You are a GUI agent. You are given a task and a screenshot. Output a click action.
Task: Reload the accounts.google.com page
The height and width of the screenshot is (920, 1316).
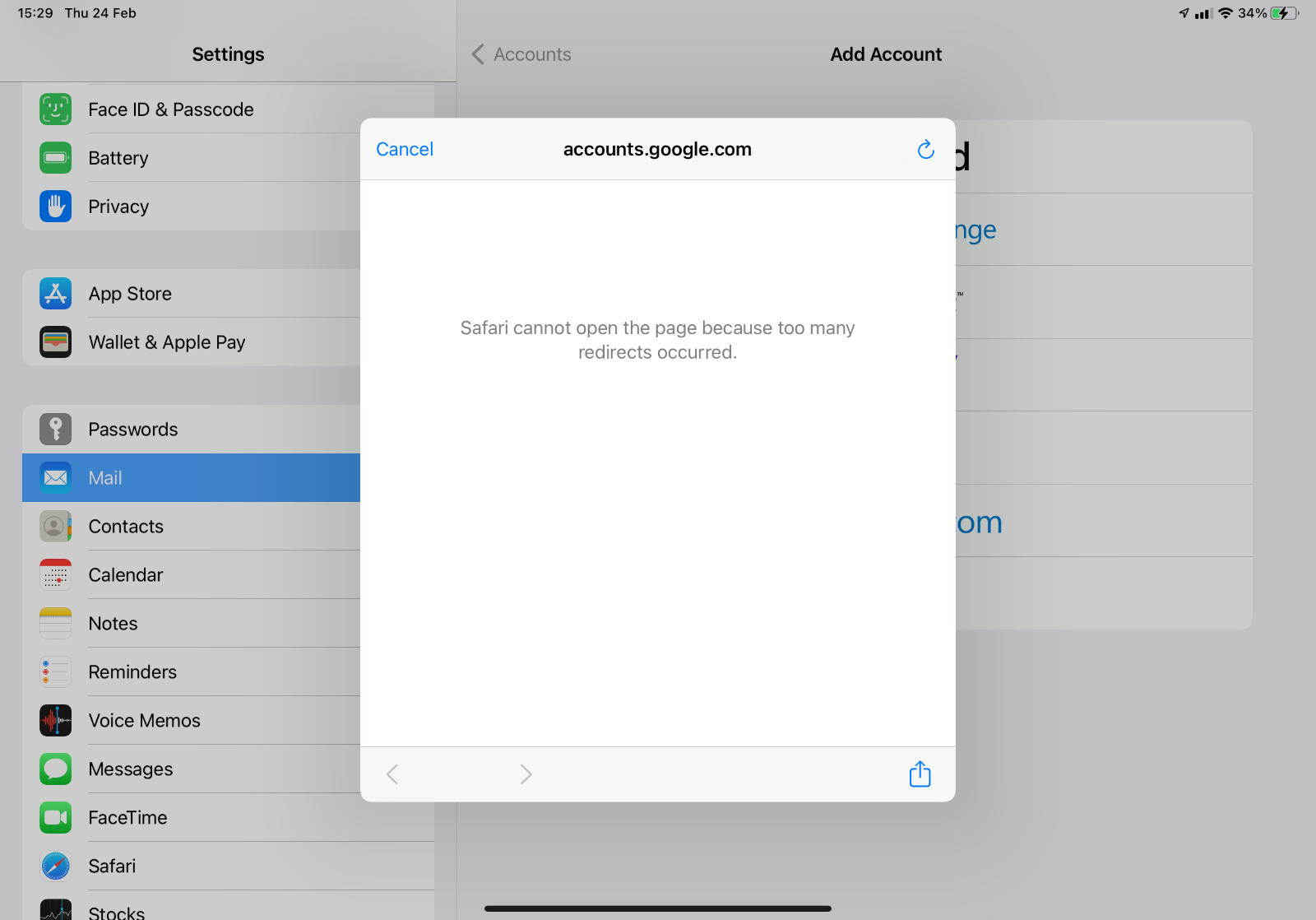tap(925, 149)
